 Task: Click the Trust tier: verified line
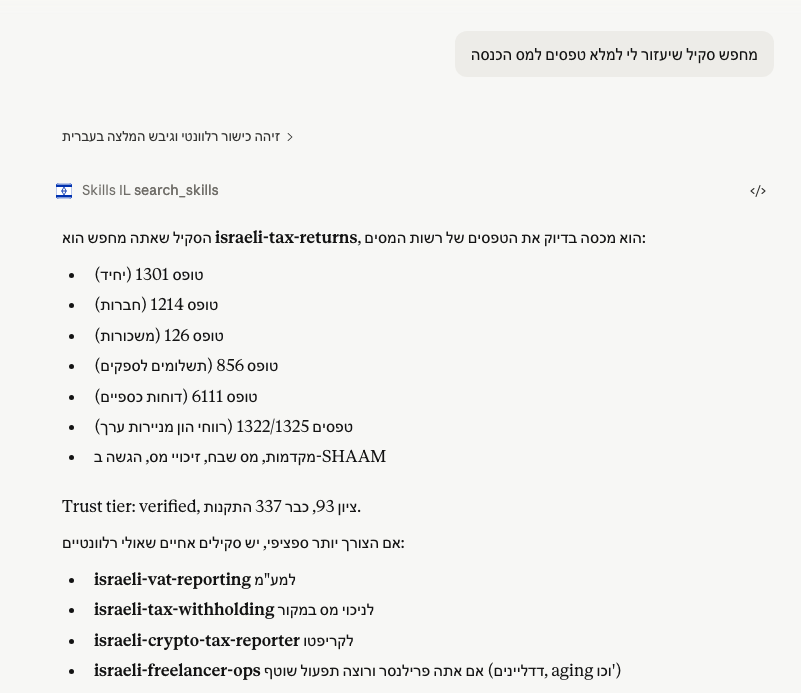click(211, 507)
